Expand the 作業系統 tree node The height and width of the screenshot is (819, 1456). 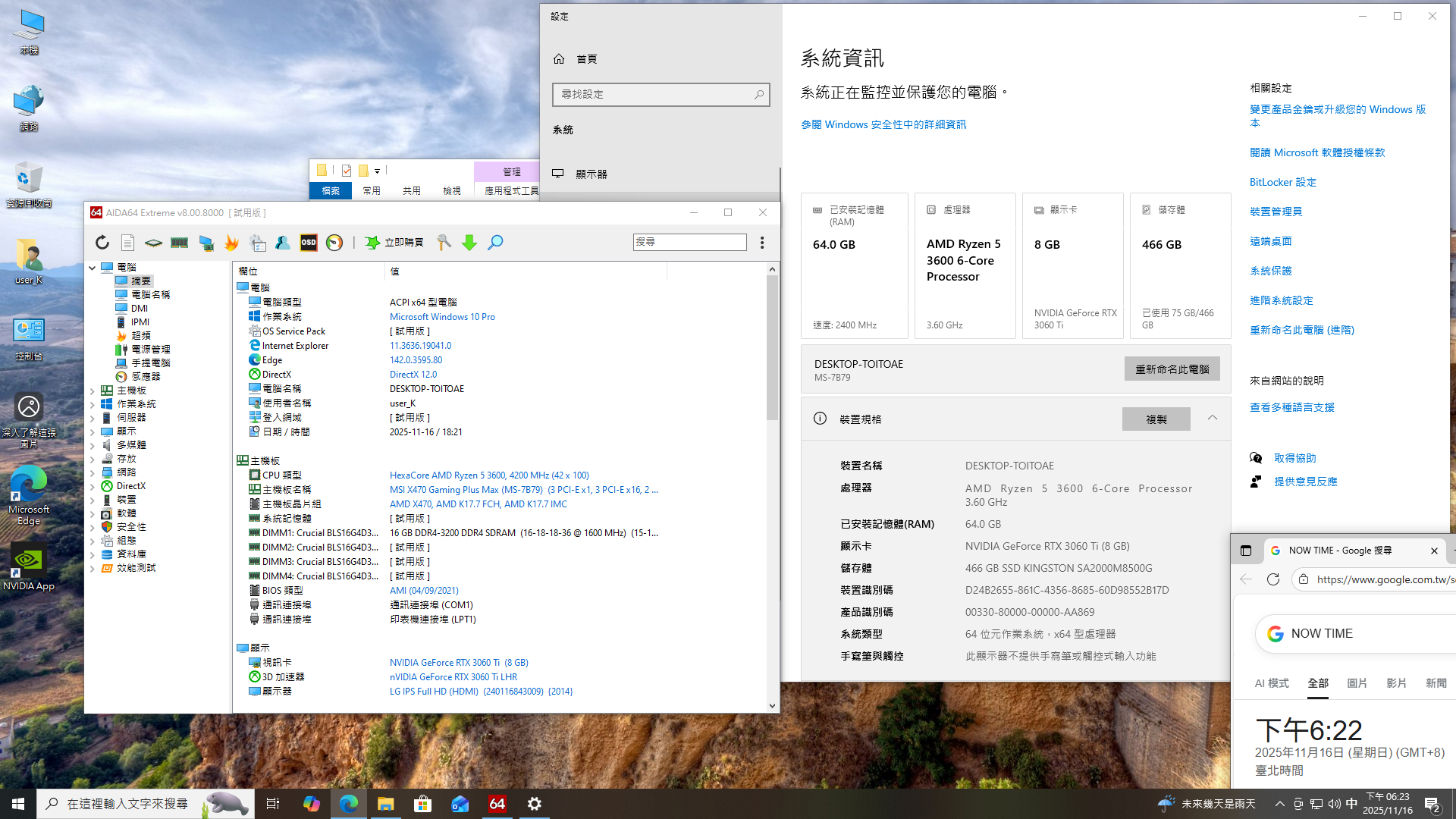[x=93, y=405]
